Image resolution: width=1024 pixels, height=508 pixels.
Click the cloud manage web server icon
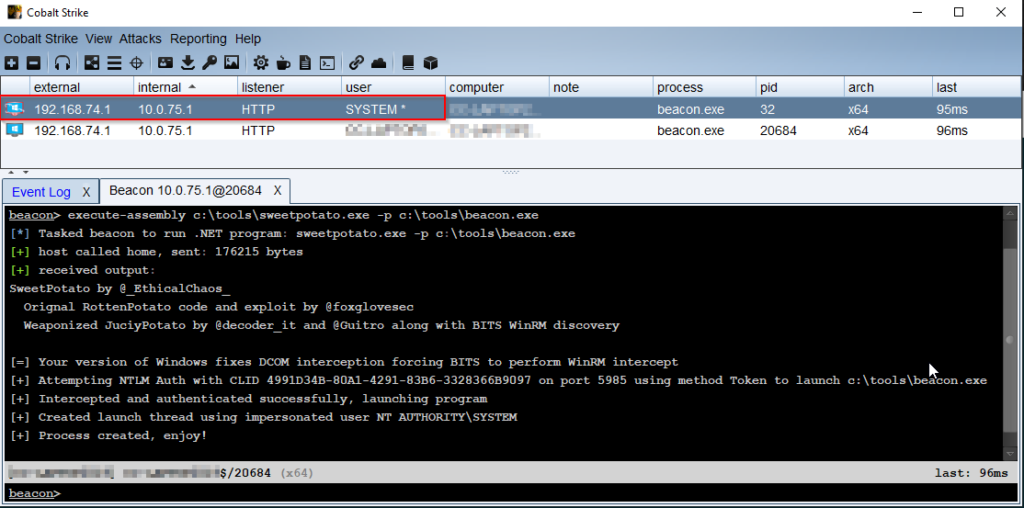point(379,63)
